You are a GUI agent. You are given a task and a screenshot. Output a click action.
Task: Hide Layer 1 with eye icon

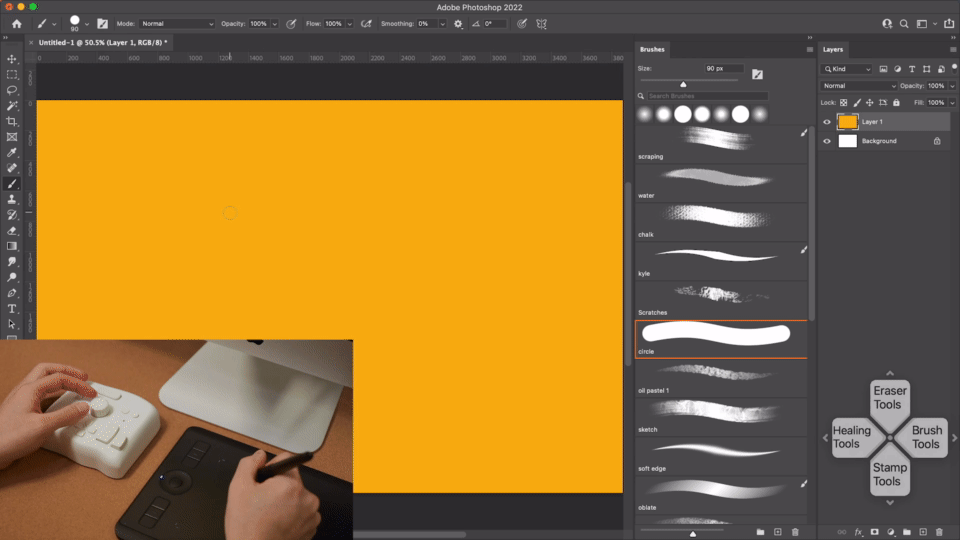click(827, 122)
